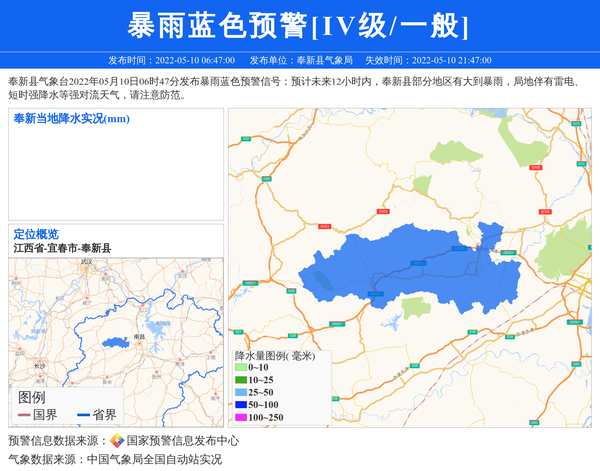The image size is (600, 471).
Task: Select the 50~100 dark blue legend swatch
Action: click(241, 405)
